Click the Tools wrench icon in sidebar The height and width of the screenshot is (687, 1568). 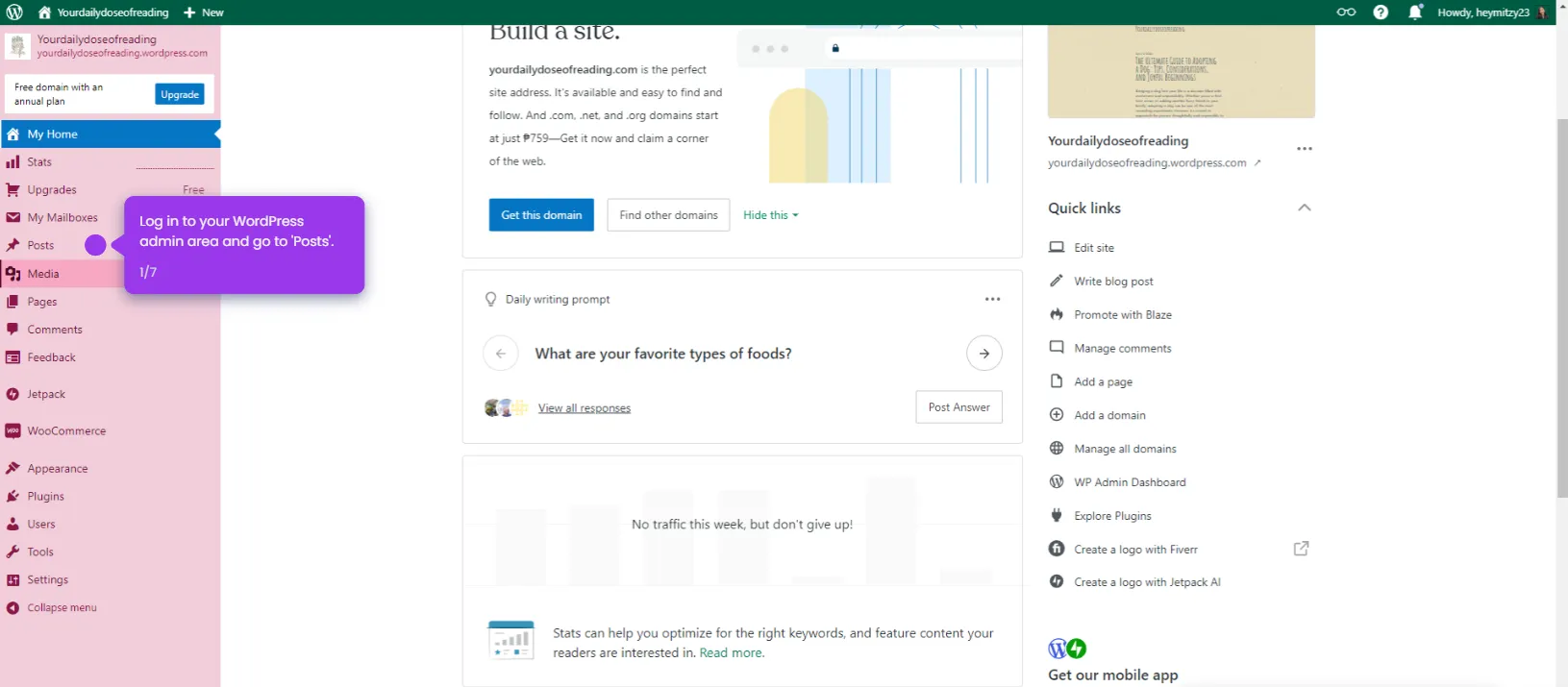coord(12,552)
